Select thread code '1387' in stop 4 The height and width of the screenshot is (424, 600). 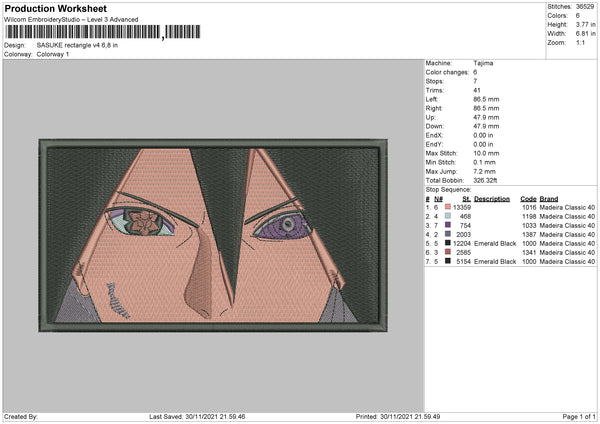[529, 235]
